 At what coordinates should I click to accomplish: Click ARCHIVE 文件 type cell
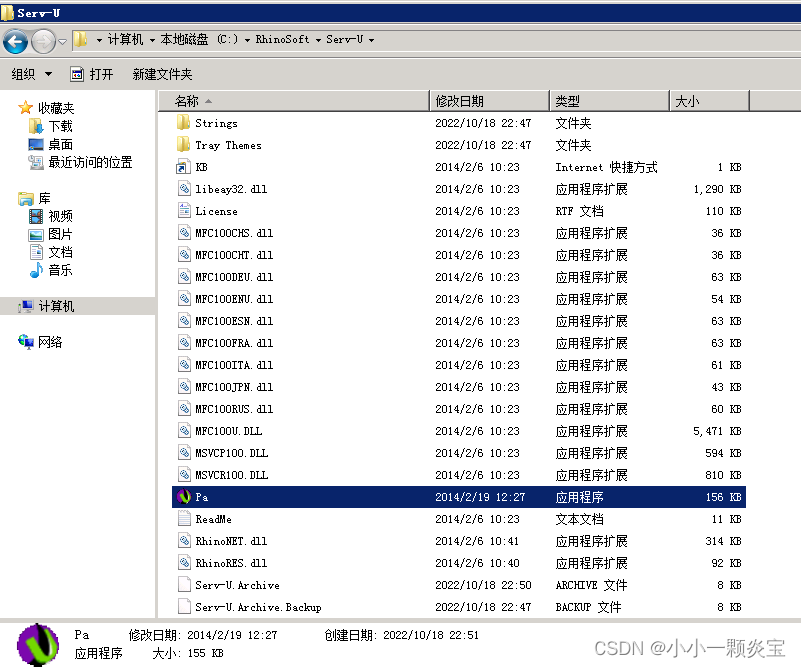591,585
